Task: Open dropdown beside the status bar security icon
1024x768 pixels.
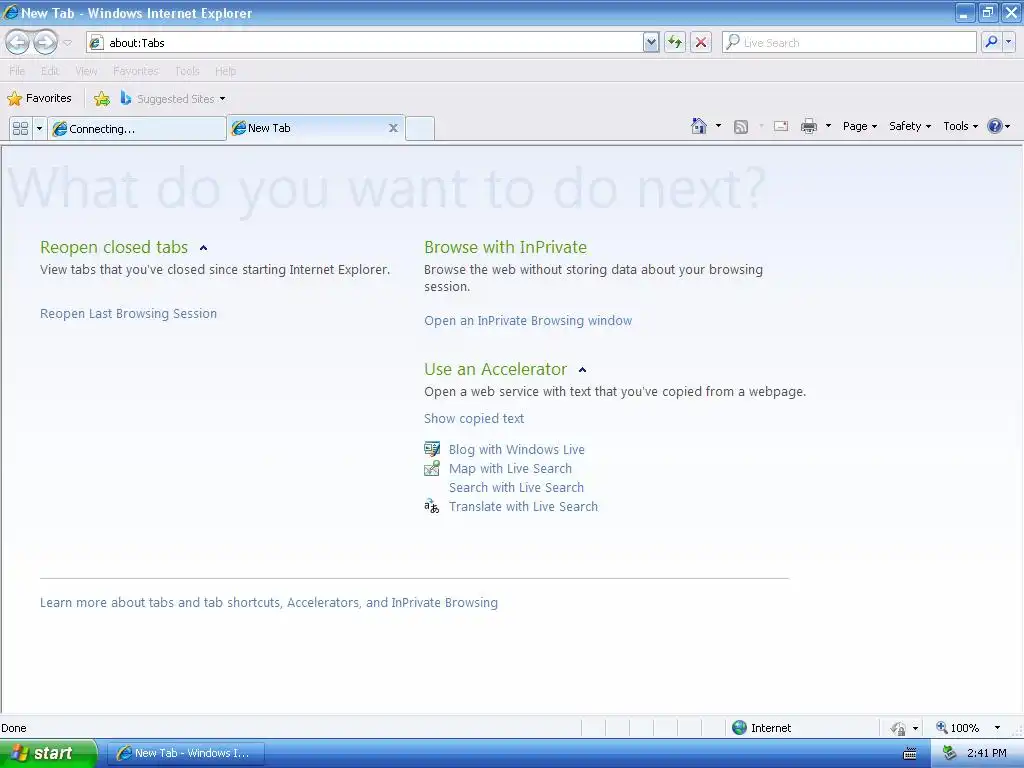Action: tap(915, 728)
